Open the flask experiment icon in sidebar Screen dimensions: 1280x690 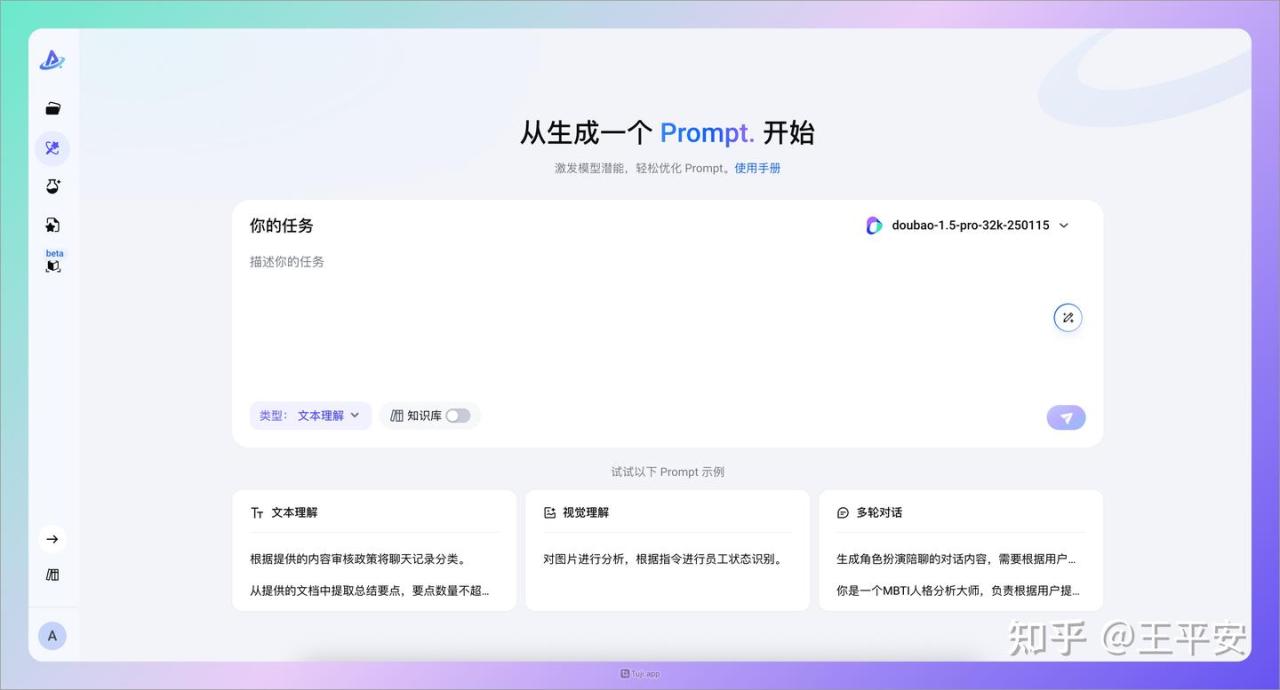tap(53, 186)
